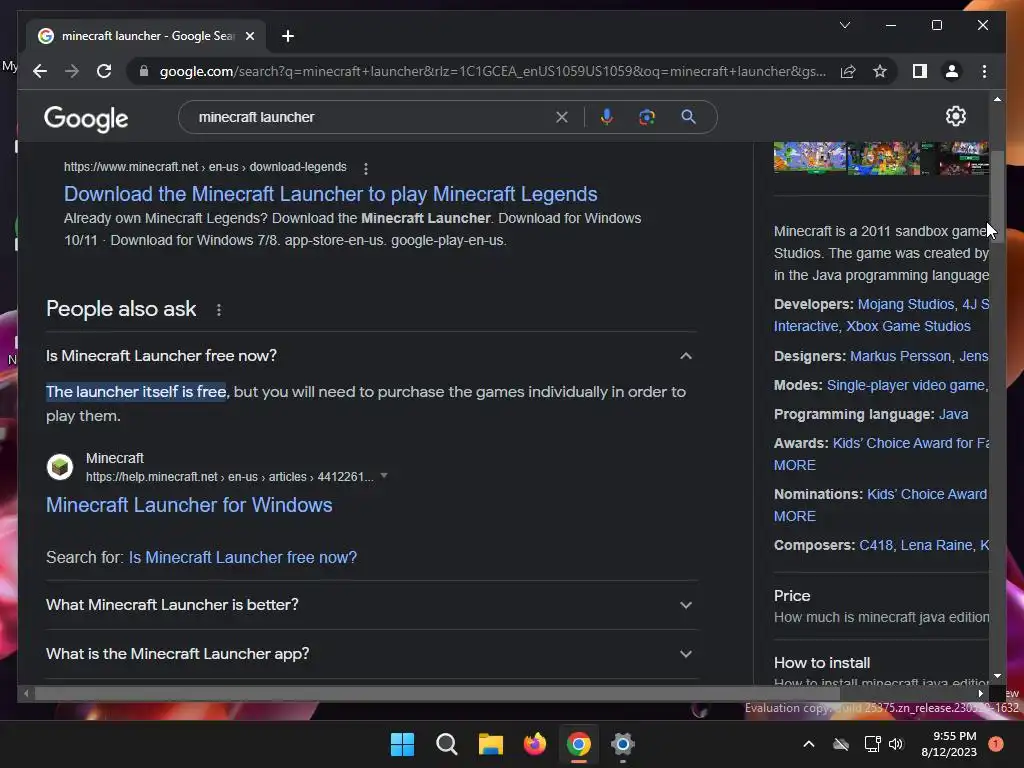The width and height of the screenshot is (1024, 768).
Task: Open the Mojang Studios developer link
Action: point(906,304)
